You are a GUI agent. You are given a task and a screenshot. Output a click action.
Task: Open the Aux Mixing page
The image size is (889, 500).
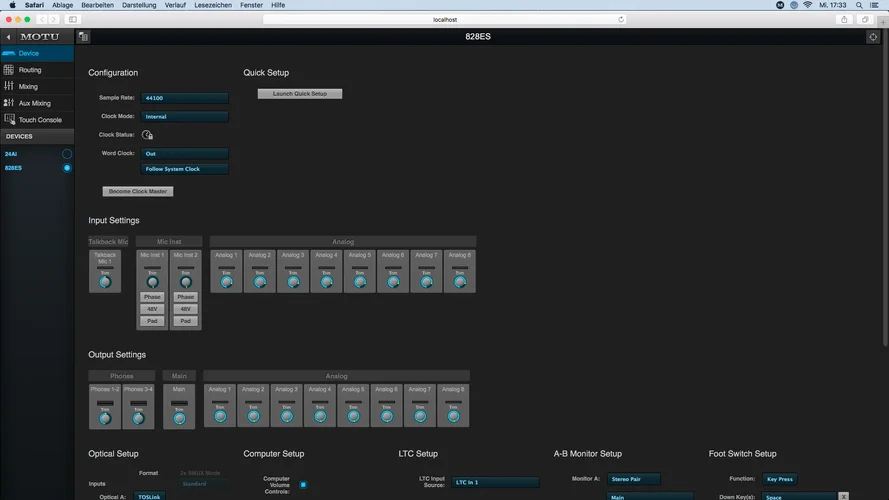(34, 103)
